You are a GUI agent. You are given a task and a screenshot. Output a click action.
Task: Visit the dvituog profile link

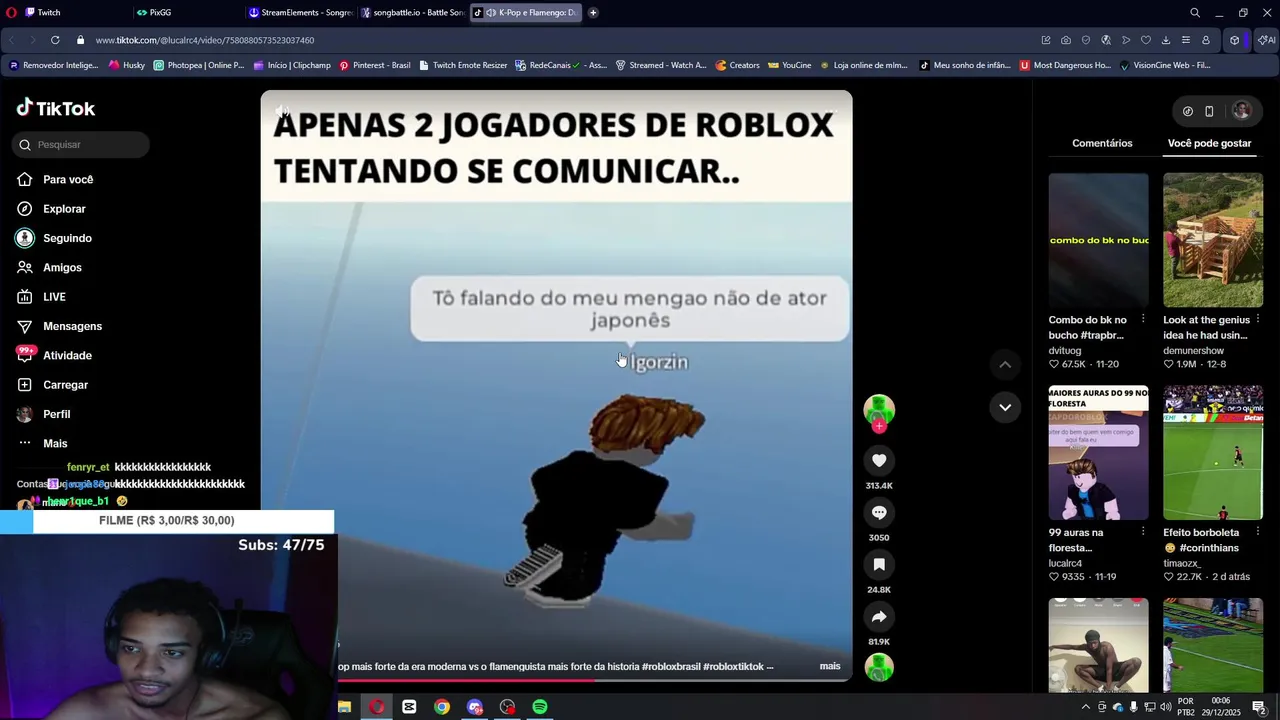(x=1065, y=351)
